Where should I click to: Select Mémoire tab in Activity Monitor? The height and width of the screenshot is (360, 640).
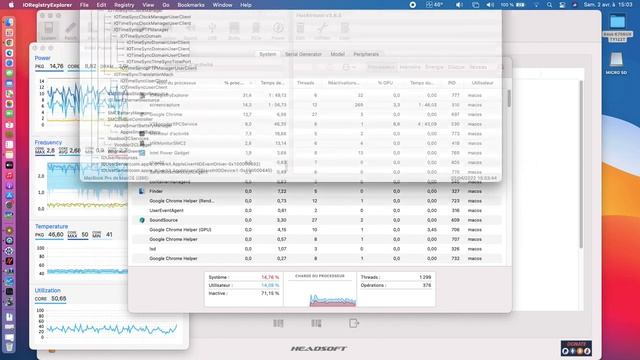pyautogui.click(x=410, y=67)
